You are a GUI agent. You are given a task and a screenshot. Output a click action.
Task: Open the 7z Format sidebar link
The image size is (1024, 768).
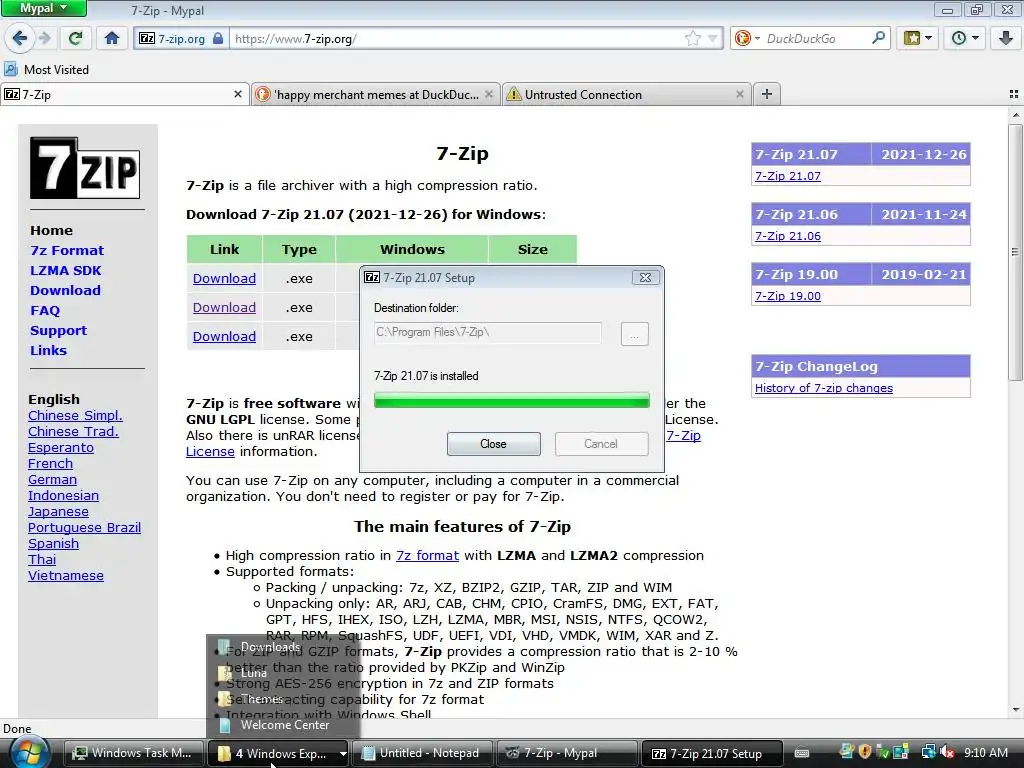(67, 250)
